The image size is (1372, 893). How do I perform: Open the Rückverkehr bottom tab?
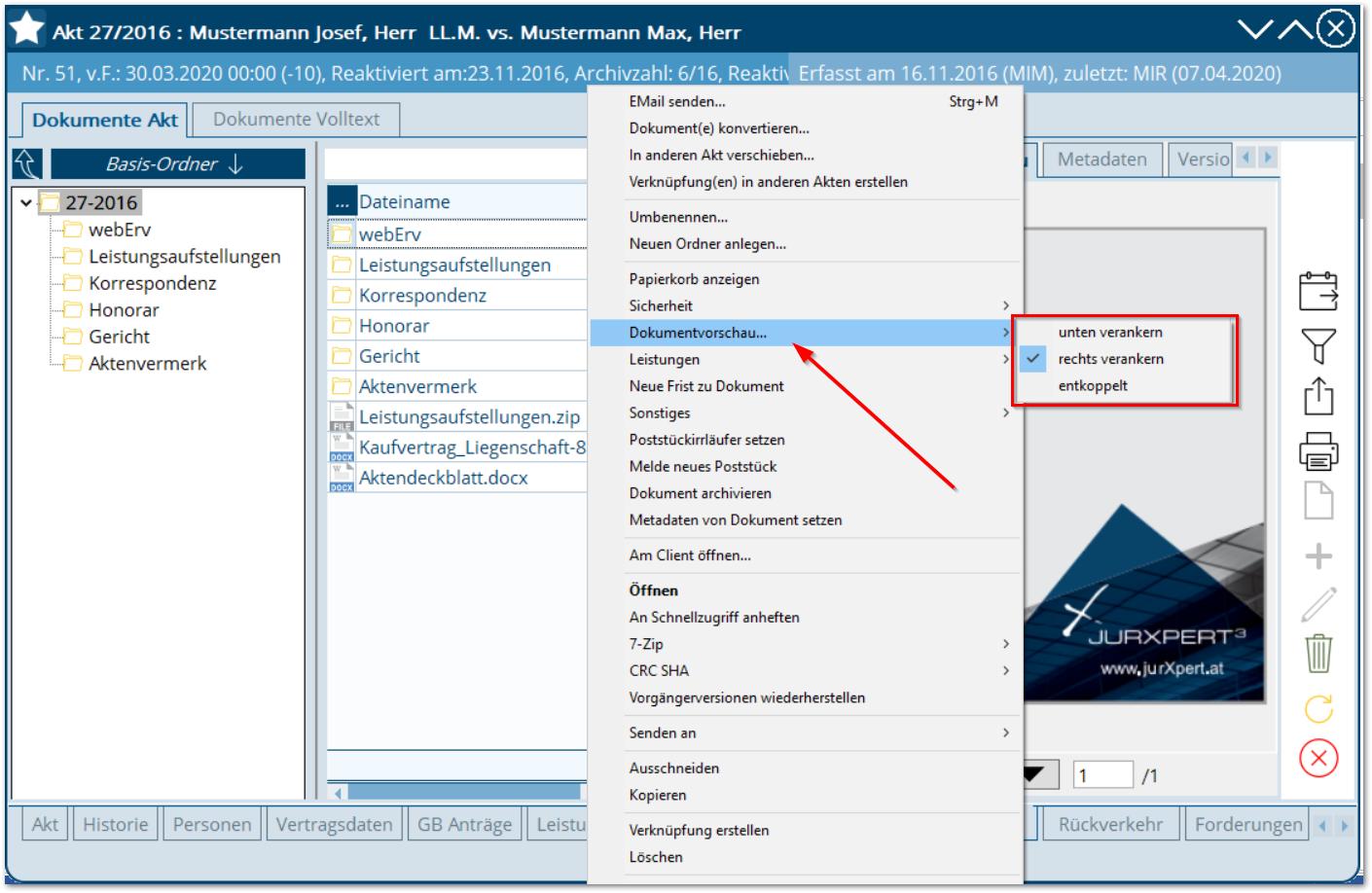point(1110,825)
